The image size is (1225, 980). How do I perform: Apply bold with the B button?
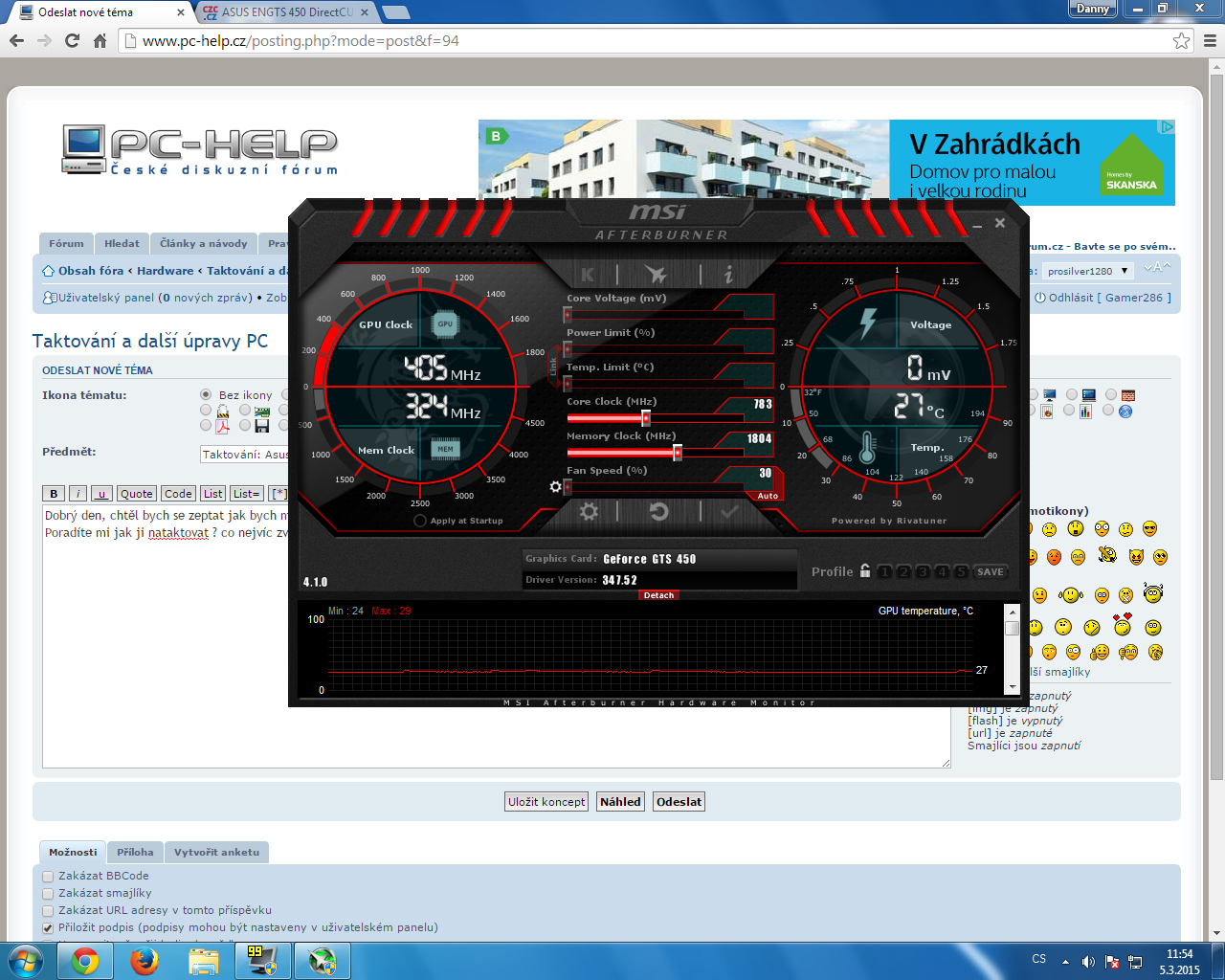click(54, 494)
